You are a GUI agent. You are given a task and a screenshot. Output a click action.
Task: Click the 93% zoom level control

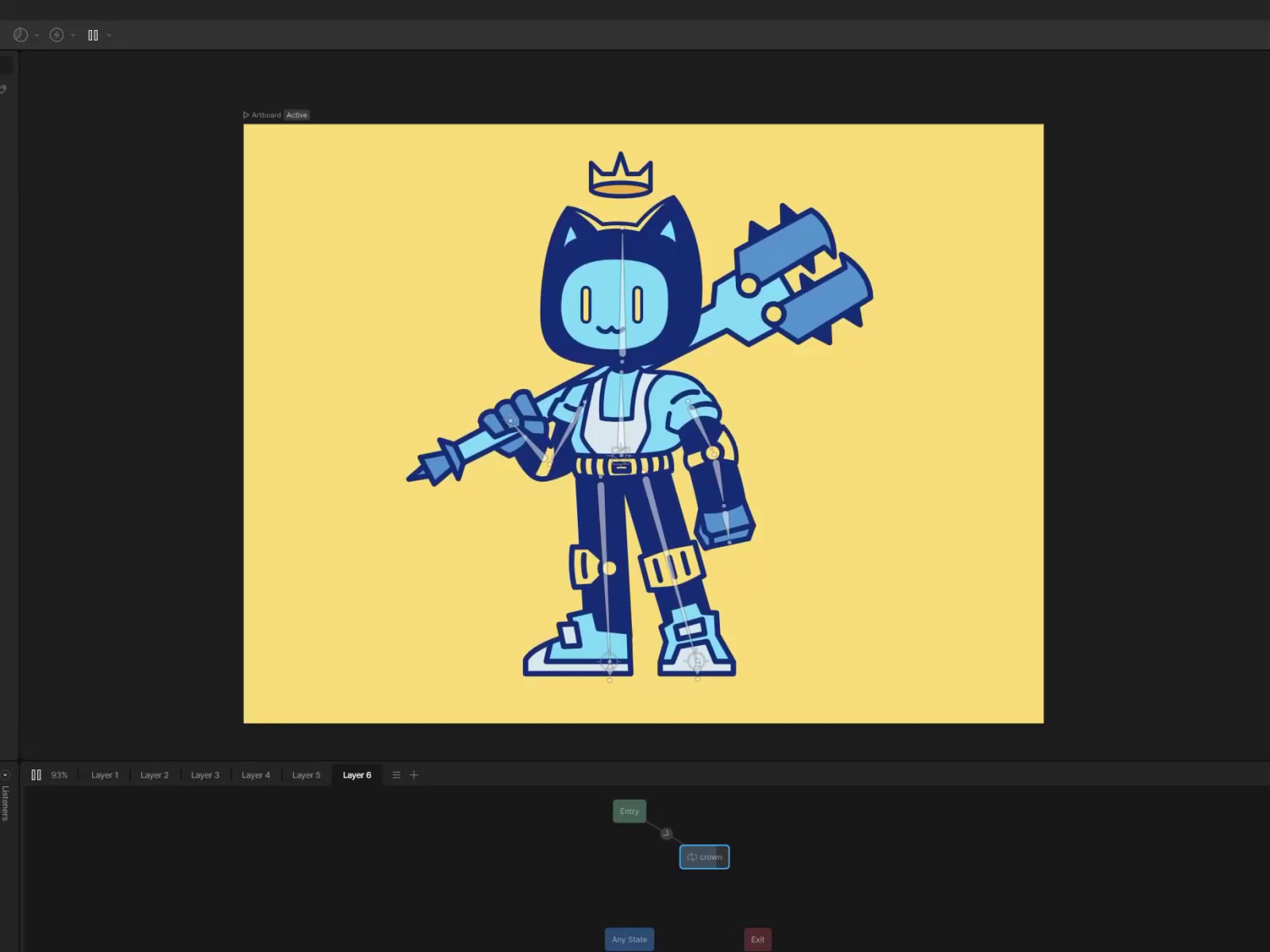60,774
